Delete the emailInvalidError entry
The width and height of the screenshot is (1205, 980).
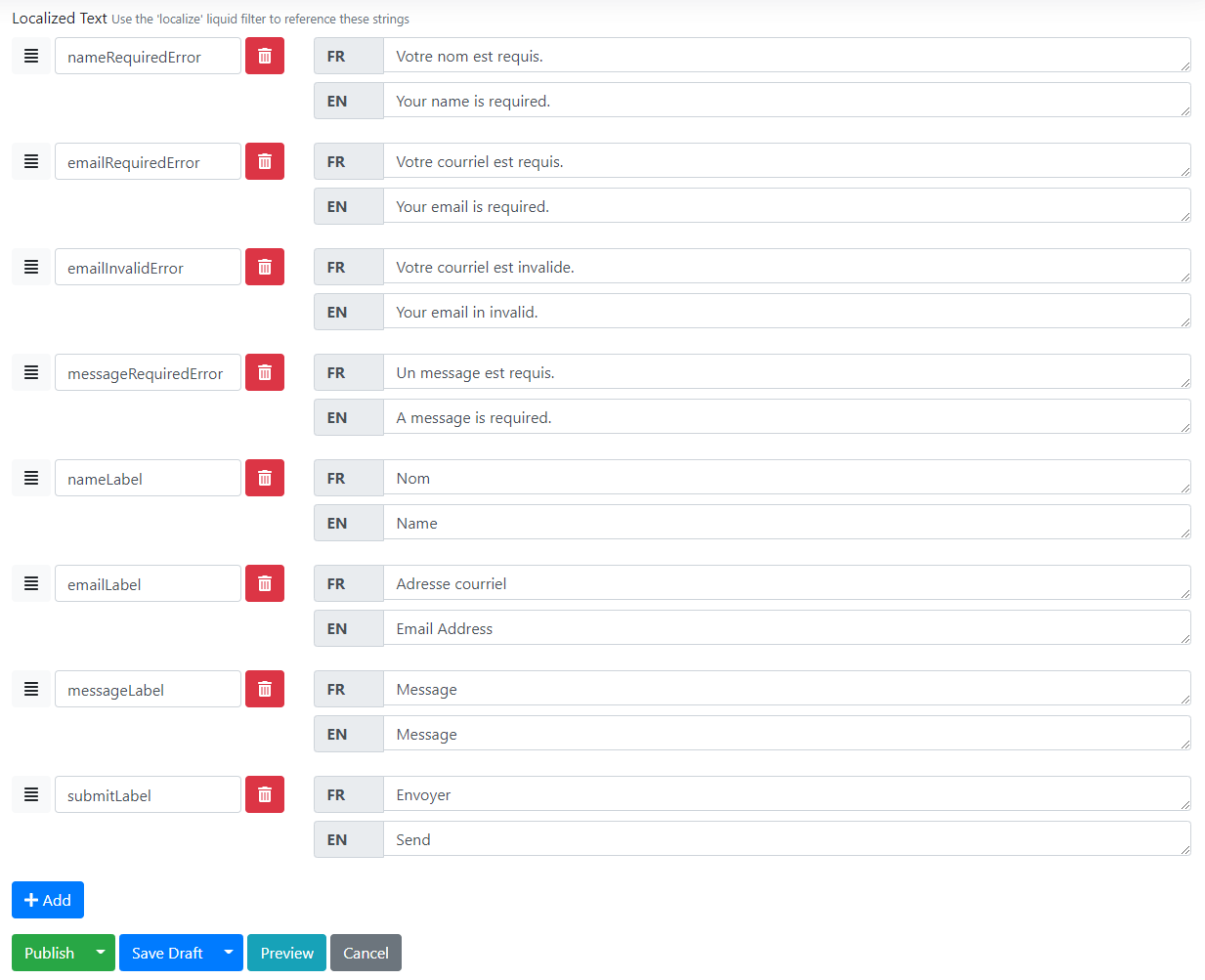265,267
